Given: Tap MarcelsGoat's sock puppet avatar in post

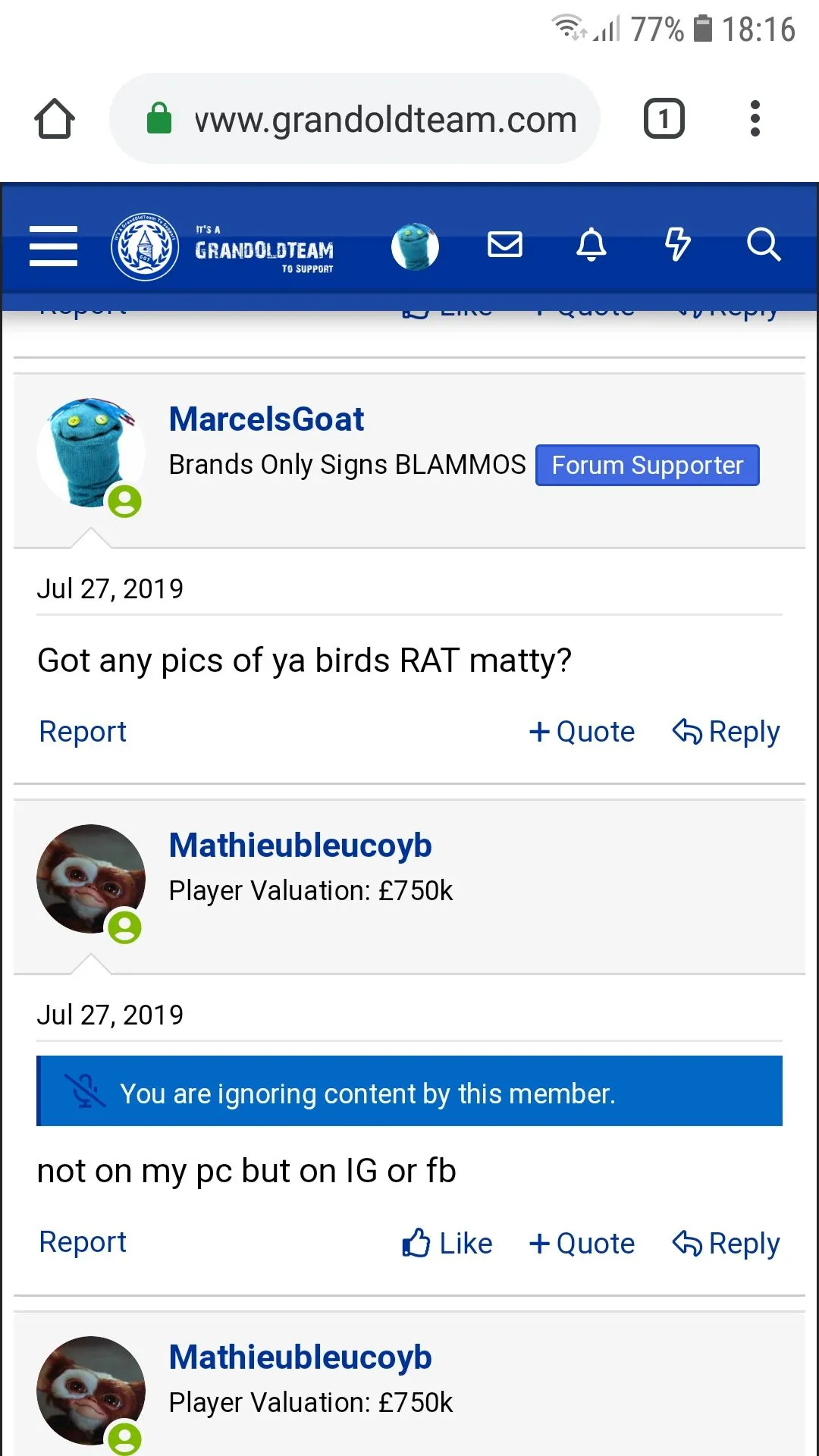Looking at the screenshot, I should 91,453.
